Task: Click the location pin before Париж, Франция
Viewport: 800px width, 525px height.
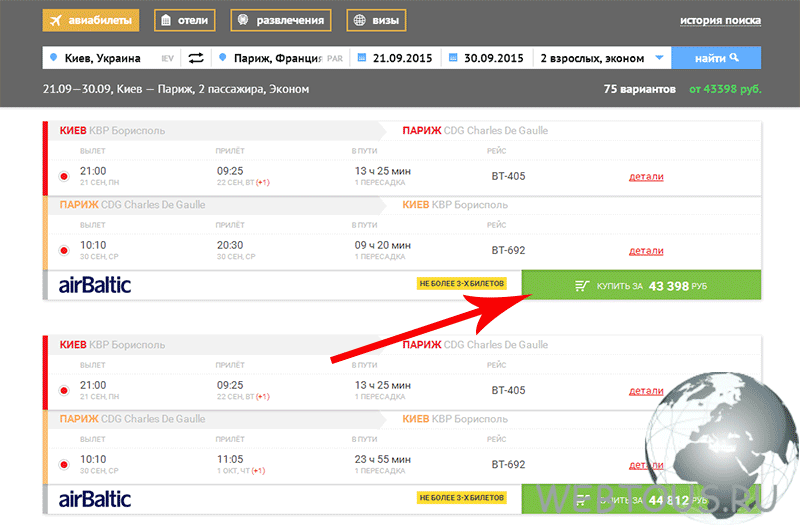Action: pos(222,58)
